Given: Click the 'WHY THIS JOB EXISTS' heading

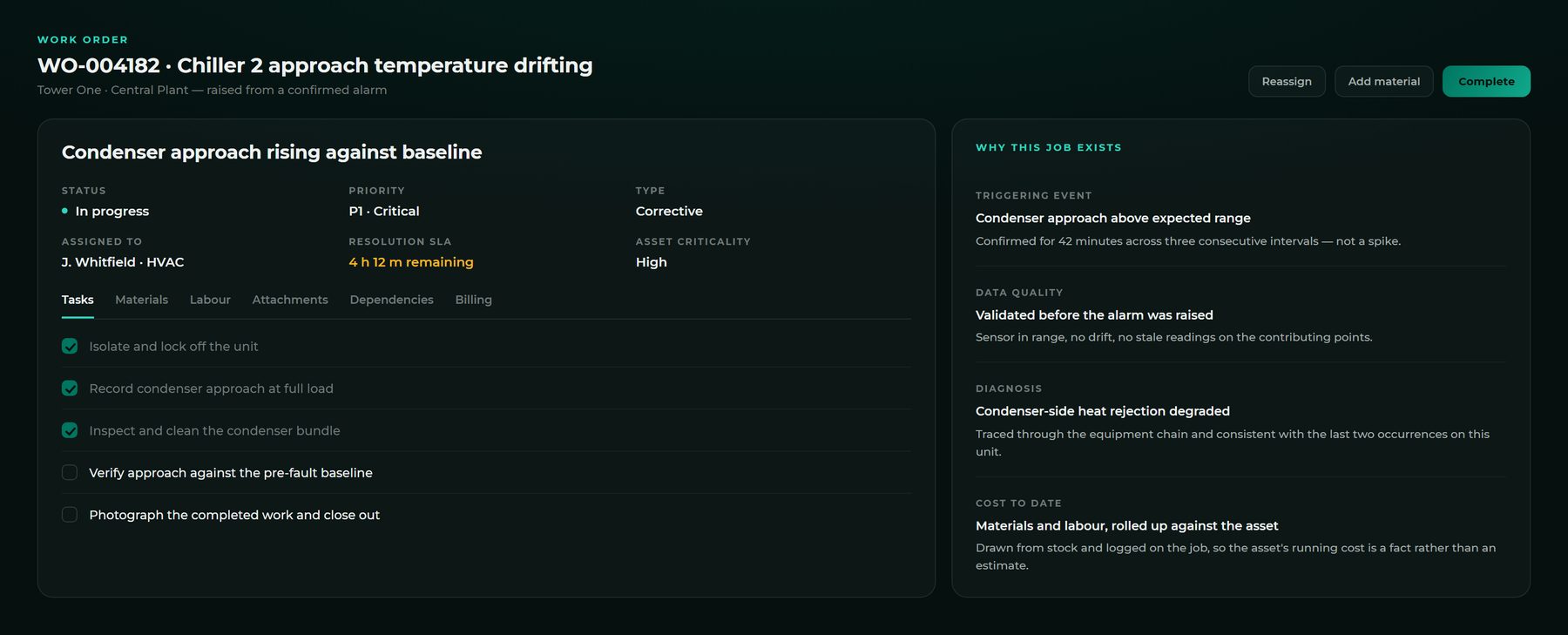Looking at the screenshot, I should pos(1048,147).
